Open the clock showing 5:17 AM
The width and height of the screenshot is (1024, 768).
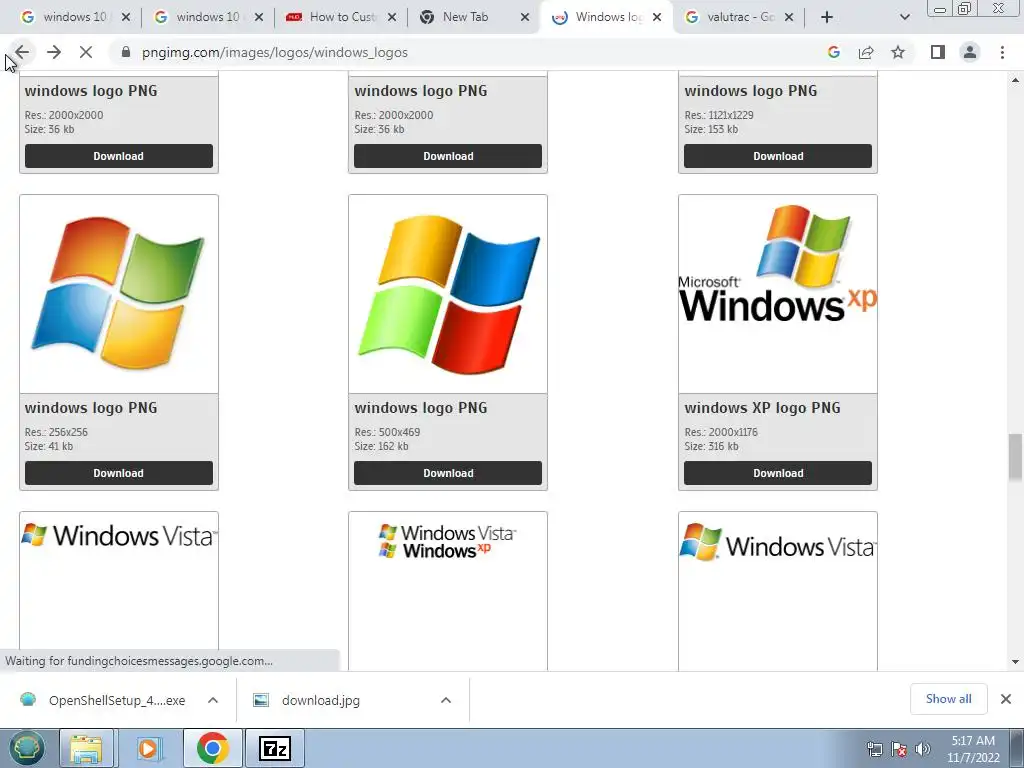[973, 749]
